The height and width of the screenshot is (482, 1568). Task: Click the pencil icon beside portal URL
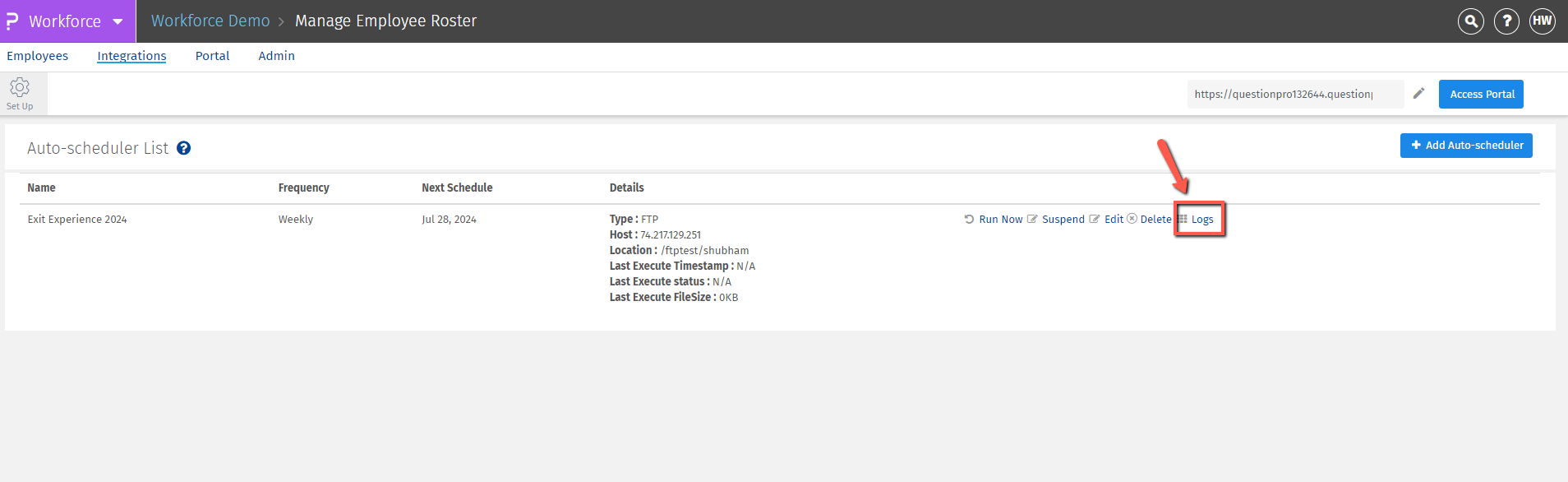(x=1418, y=94)
